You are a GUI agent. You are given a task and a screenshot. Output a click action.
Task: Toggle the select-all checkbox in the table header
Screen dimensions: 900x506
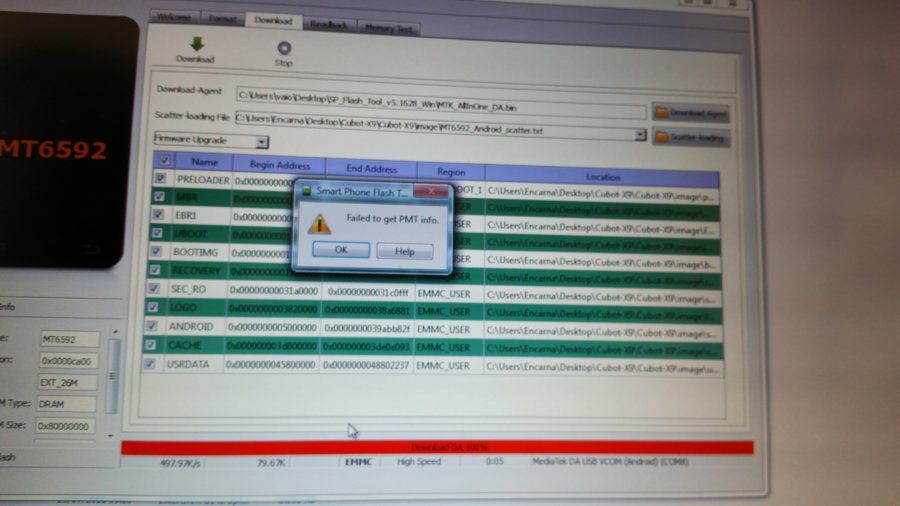pos(164,161)
